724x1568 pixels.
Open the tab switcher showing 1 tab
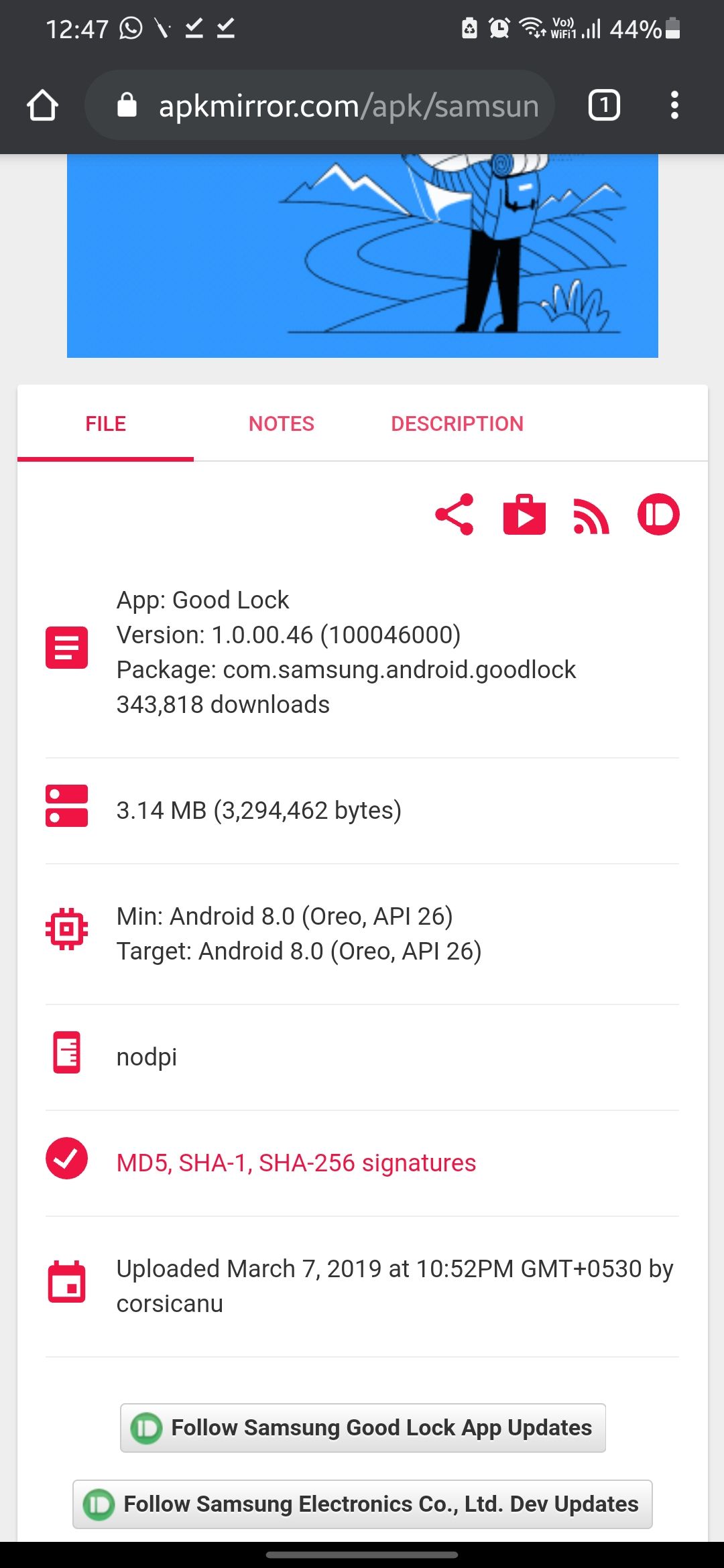604,105
